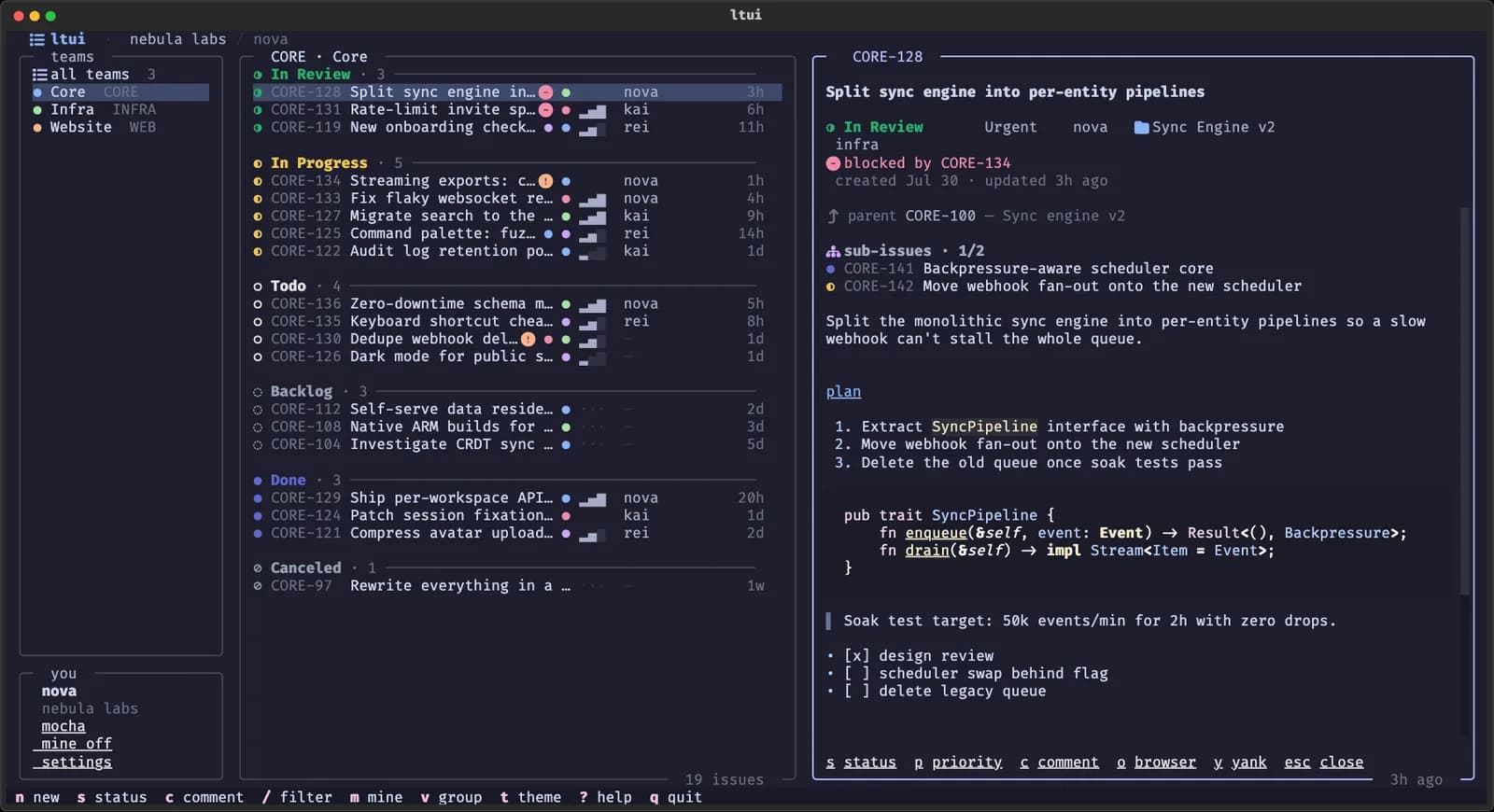Click the todo status circle of CORE-136
This screenshot has width=1494, height=812.
point(258,304)
